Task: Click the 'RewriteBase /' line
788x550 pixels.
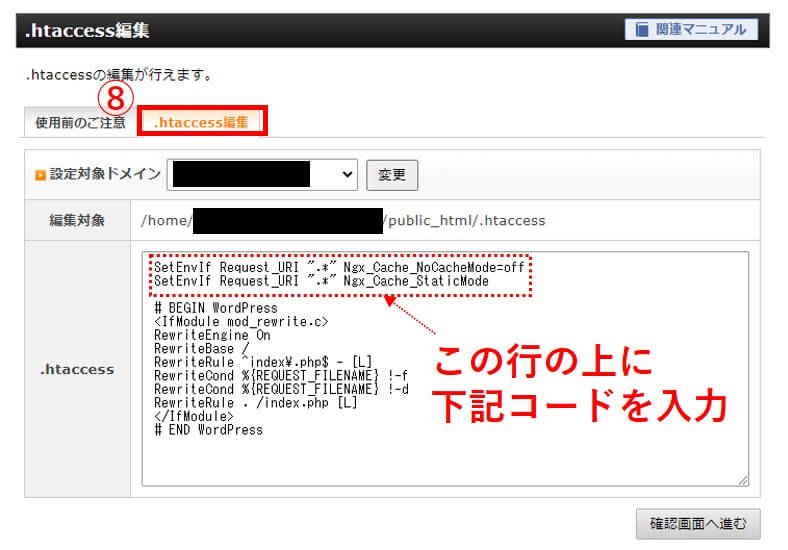Action: (x=202, y=348)
